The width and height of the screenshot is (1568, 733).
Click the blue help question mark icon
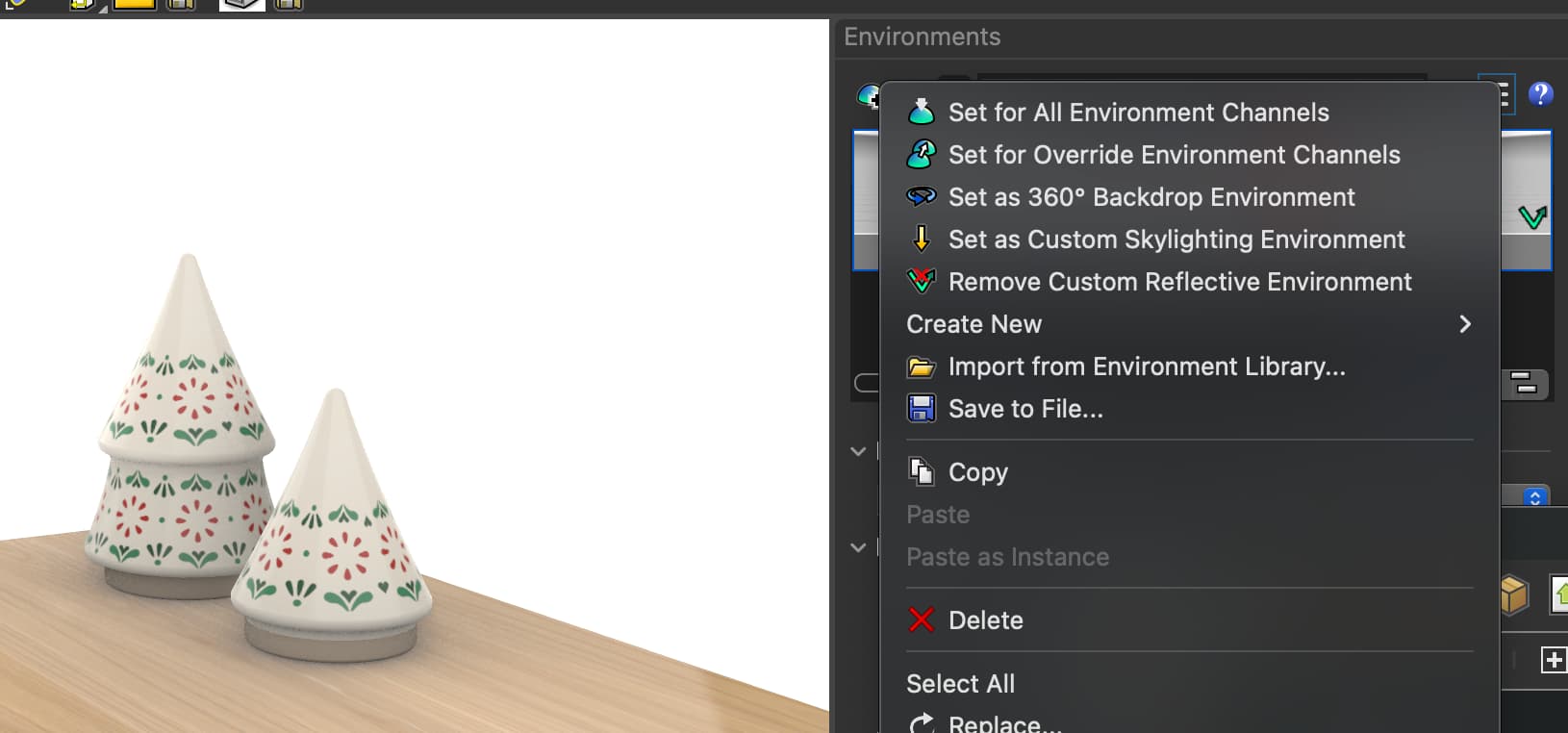coord(1540,94)
